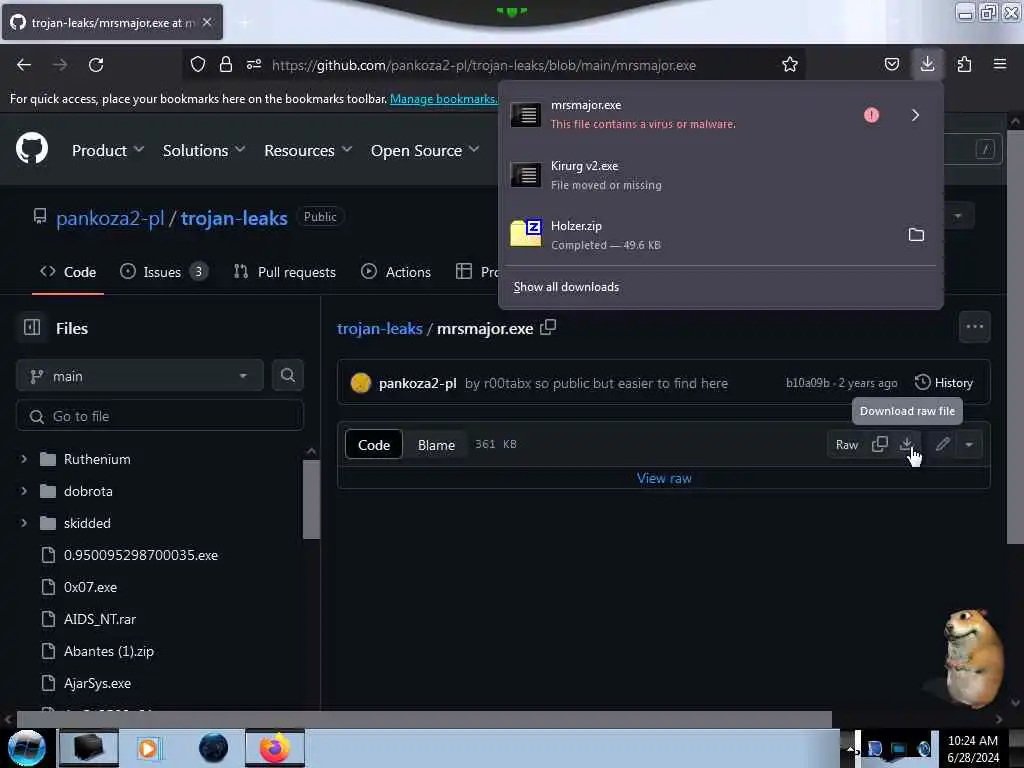Open the Product menu
Screen dimensions: 1024x768
(108, 150)
